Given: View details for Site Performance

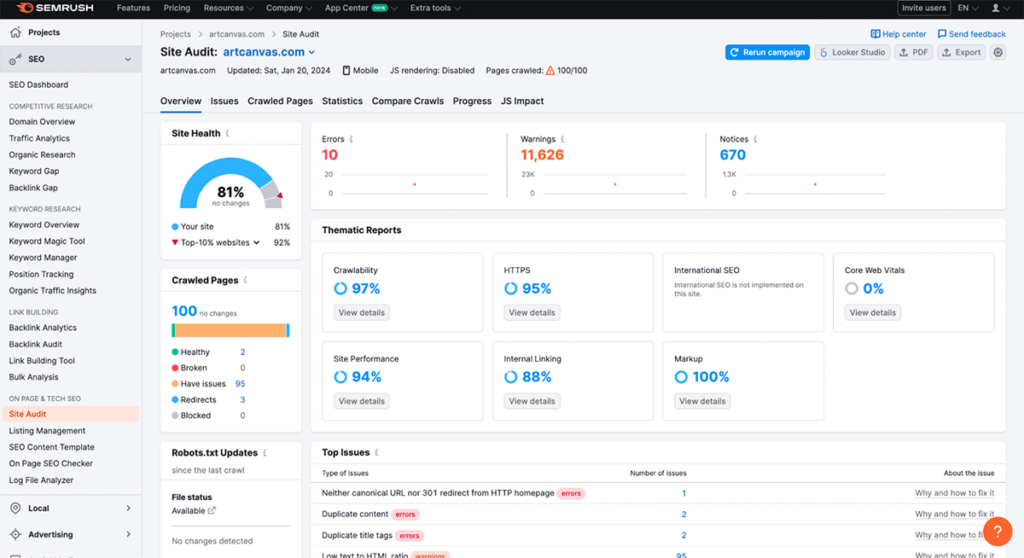Looking at the screenshot, I should [x=362, y=401].
